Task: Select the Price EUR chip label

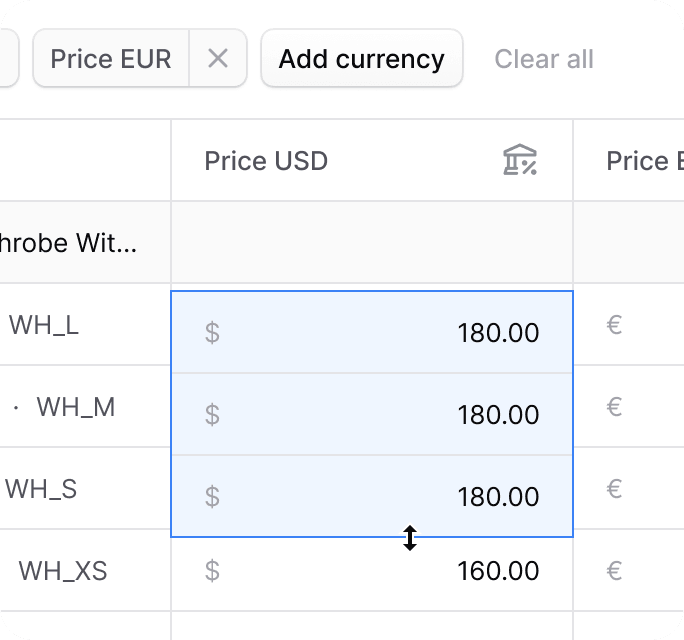Action: [111, 59]
